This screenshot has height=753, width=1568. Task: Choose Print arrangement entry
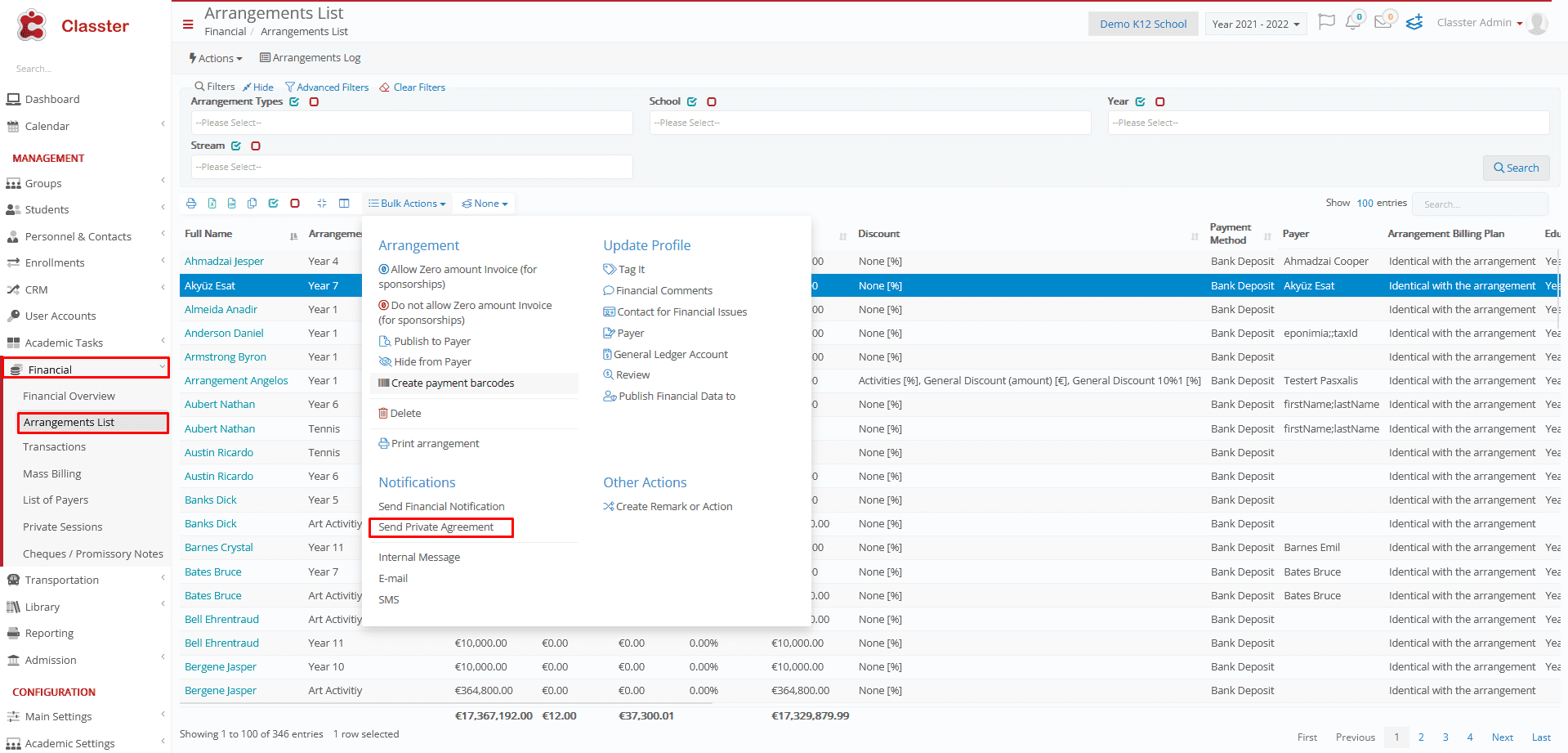click(429, 443)
